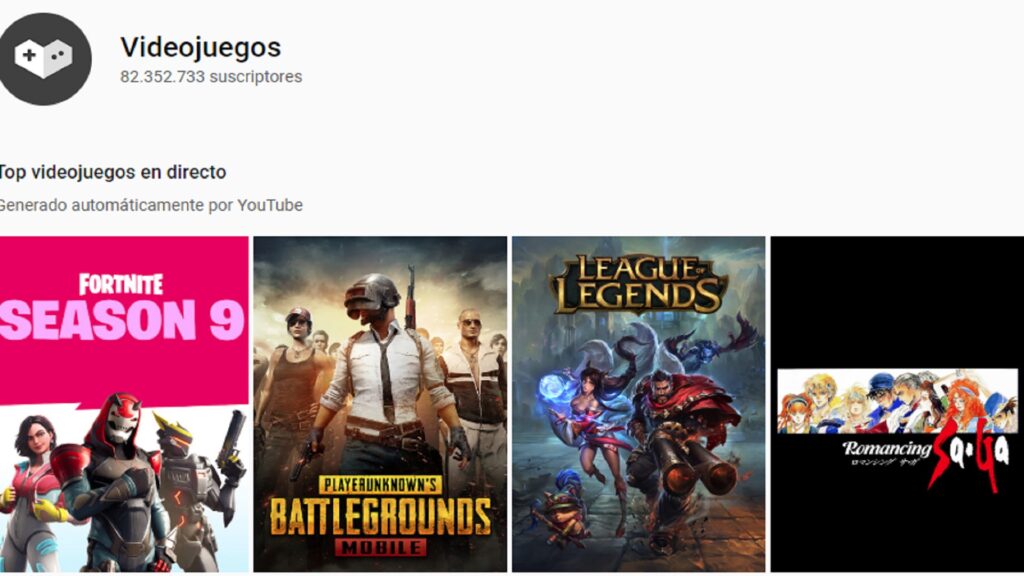Open the Fortnite Season 9 game card
The width and height of the screenshot is (1024, 576).
[x=124, y=404]
